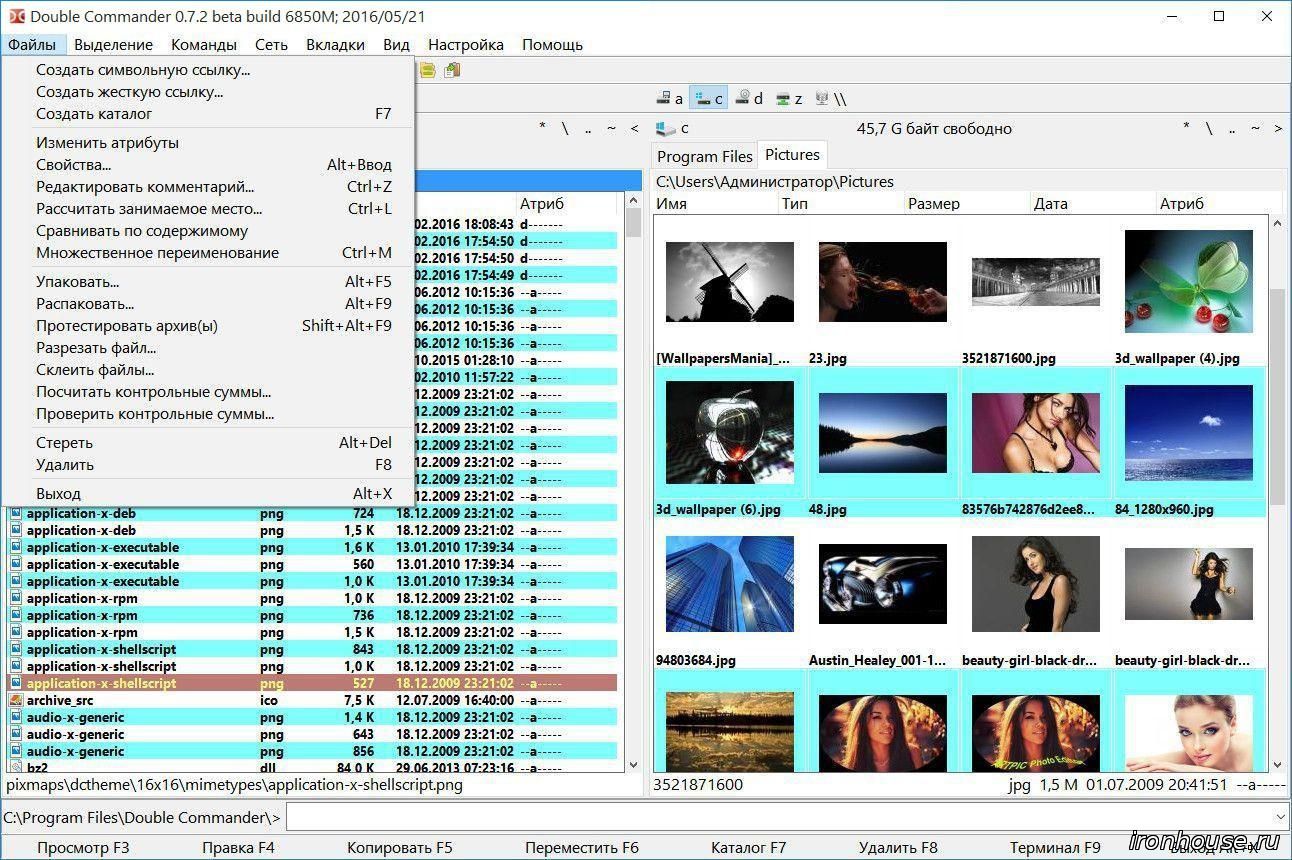Choose Выход Alt+X menu entry

pos(209,494)
